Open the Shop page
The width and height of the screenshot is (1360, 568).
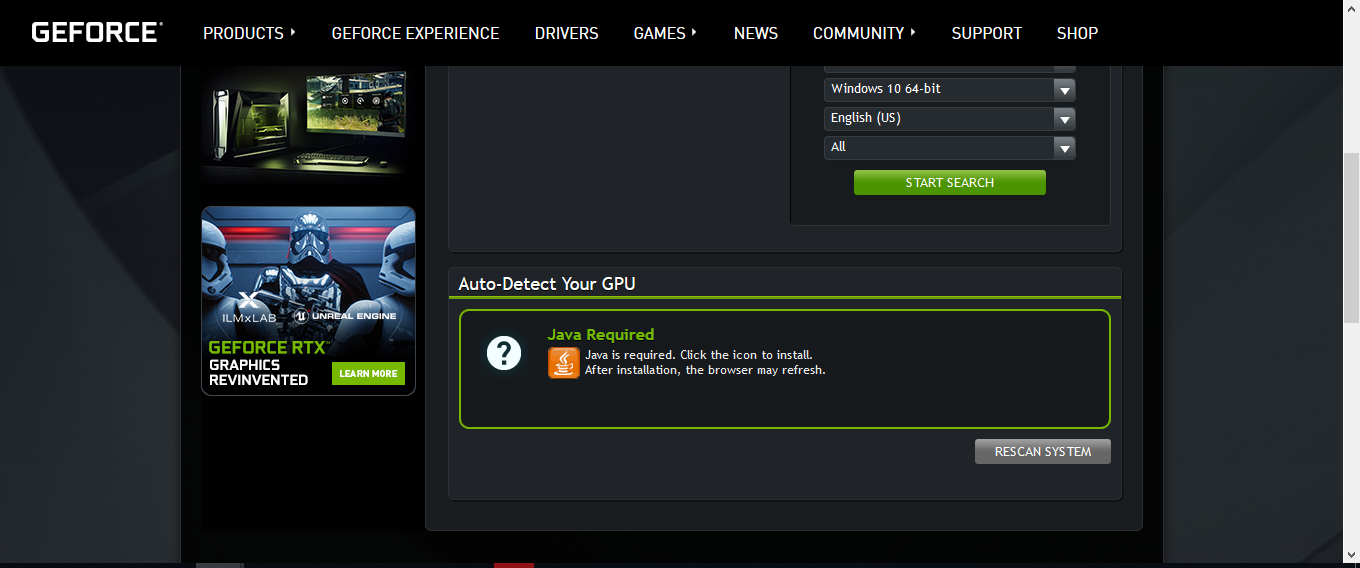pyautogui.click(x=1077, y=33)
